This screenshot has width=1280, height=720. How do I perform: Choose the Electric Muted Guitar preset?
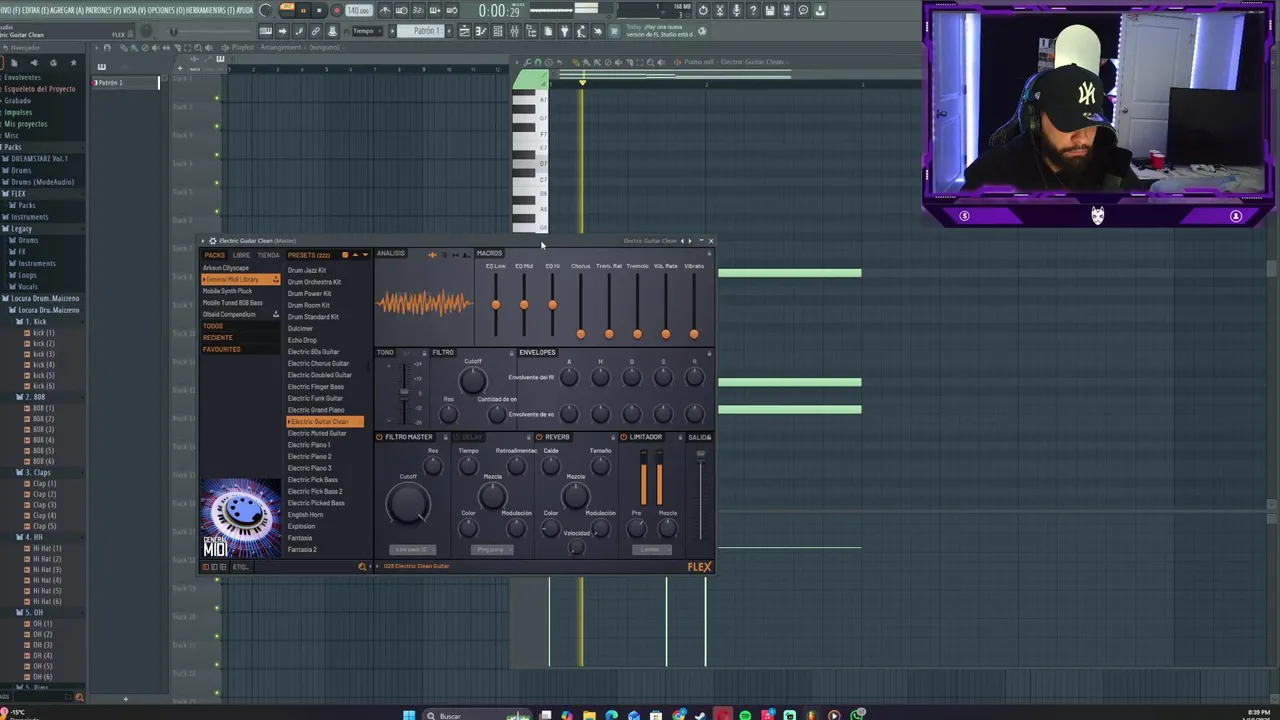tap(317, 433)
